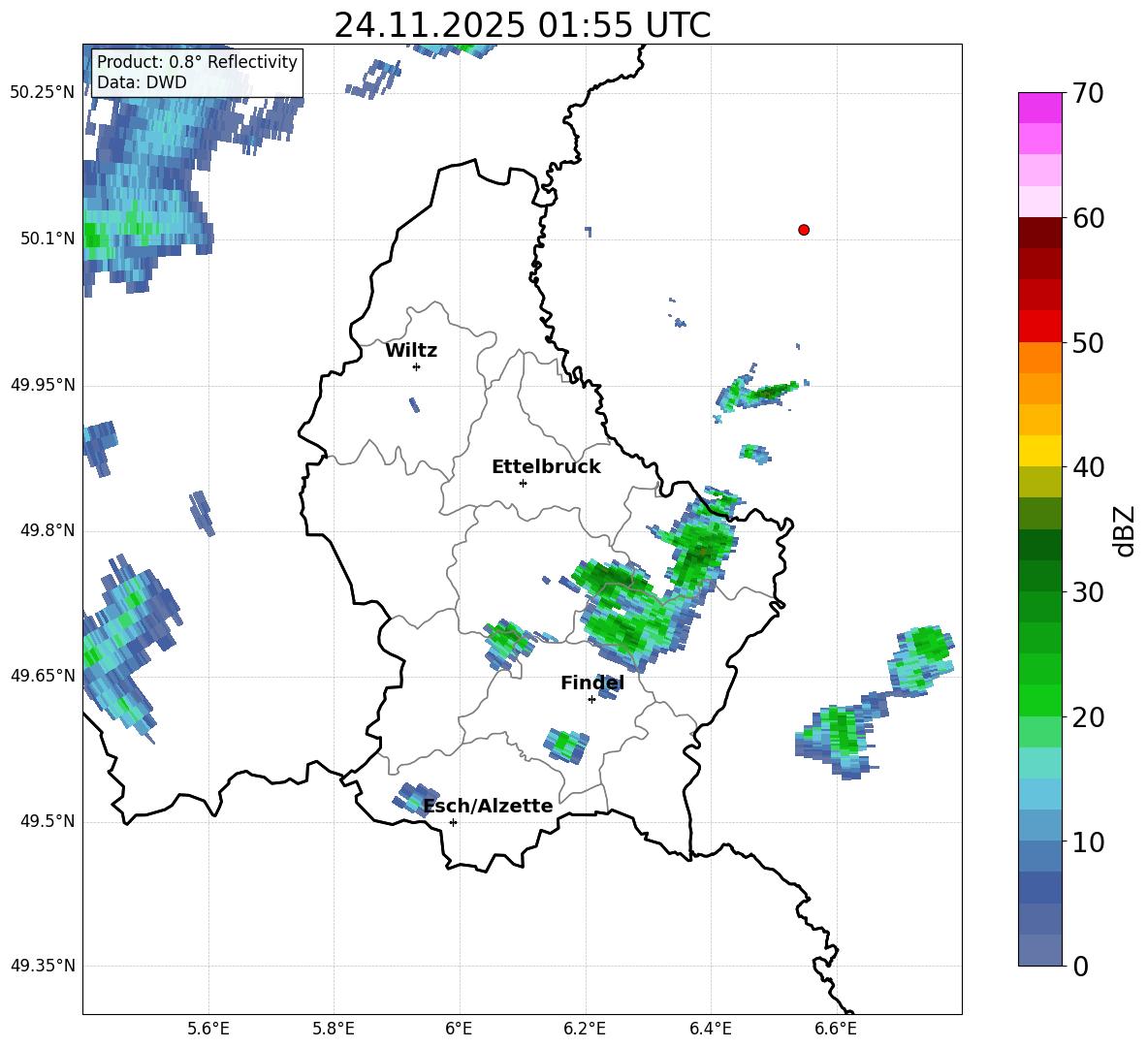Click the colorbar value 70
Image resolution: width=1148 pixels, height=1048 pixels.
(1089, 94)
